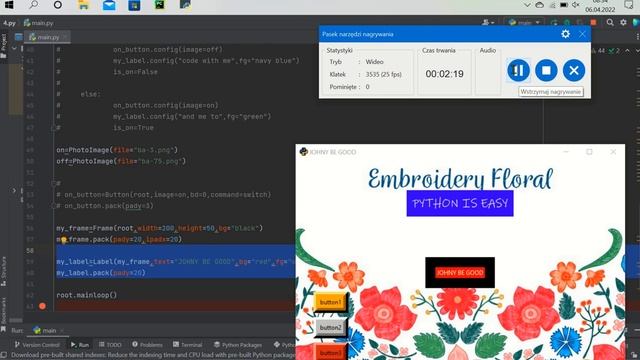
Task: Click the red JOHNY BE GOOD label
Action: click(460, 272)
